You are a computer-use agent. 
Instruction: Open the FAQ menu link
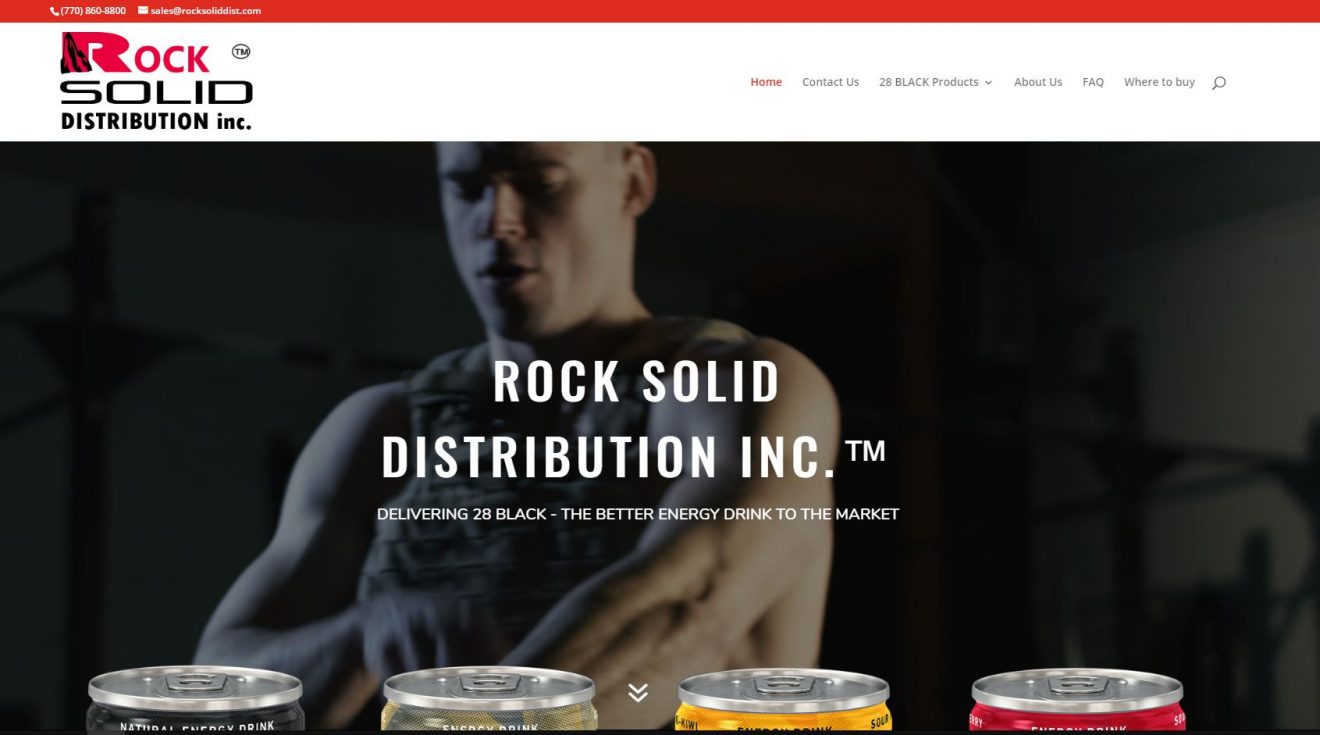click(1093, 82)
